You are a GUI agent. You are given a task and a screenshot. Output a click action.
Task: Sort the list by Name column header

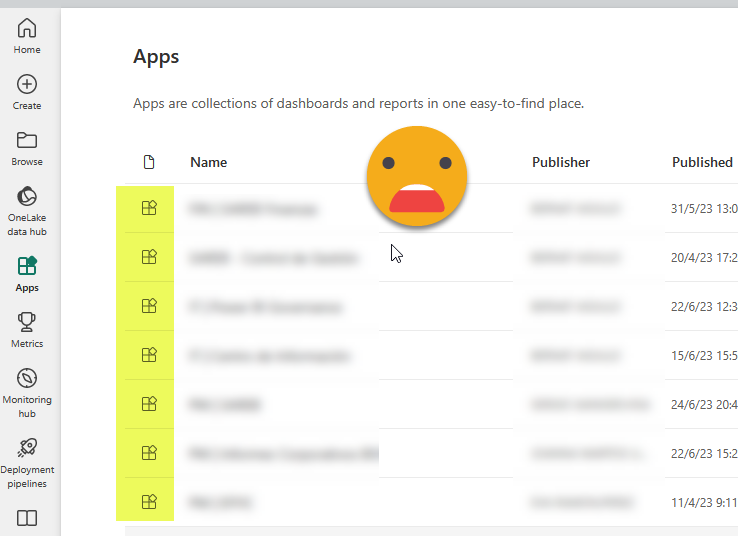(208, 162)
